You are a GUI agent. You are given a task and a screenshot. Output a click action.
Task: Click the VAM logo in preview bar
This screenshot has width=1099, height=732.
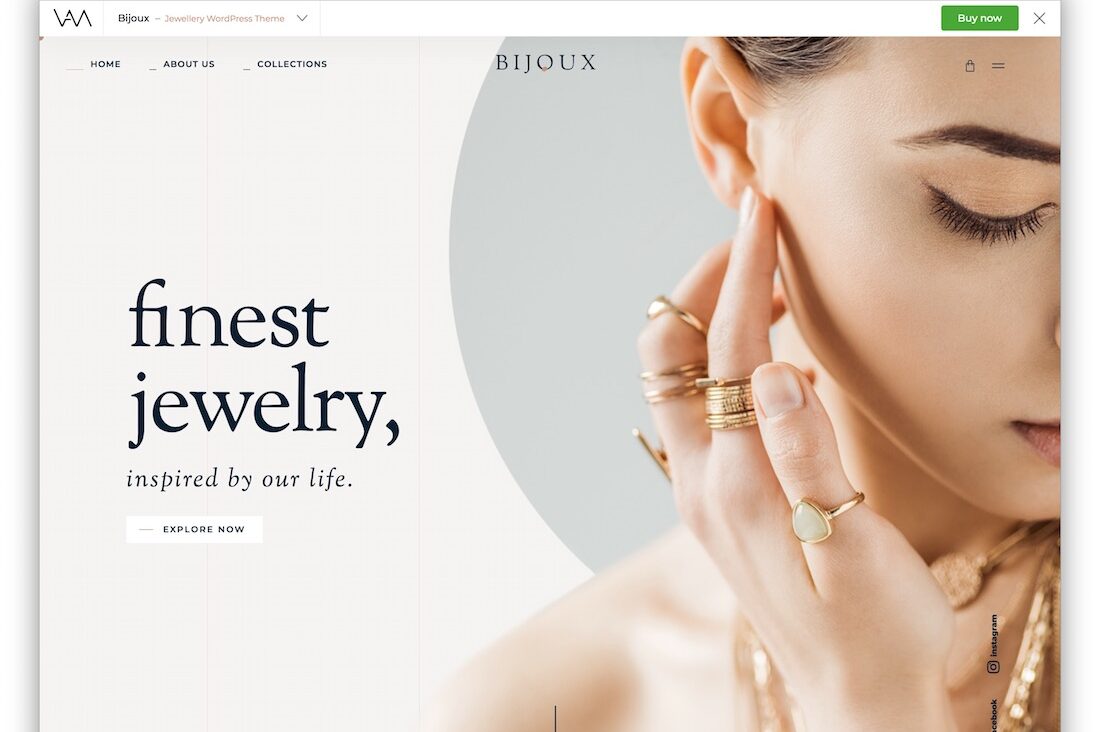(x=72, y=18)
